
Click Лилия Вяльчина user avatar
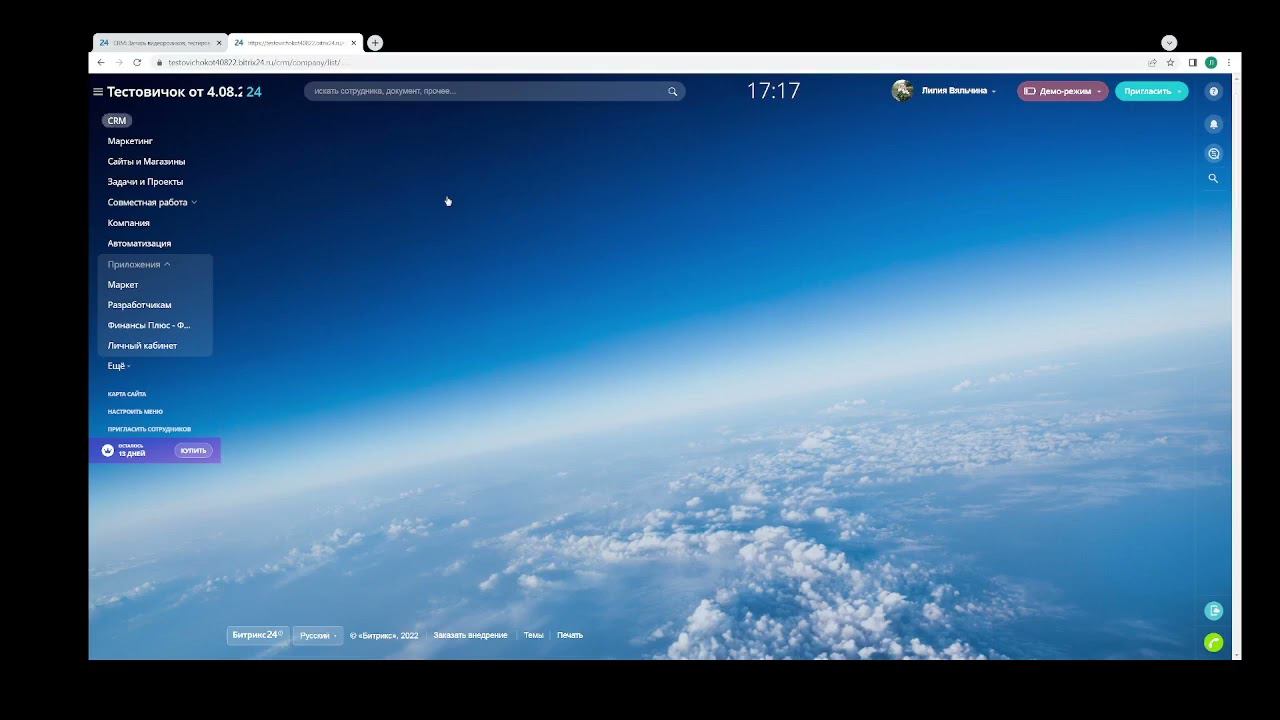click(902, 91)
